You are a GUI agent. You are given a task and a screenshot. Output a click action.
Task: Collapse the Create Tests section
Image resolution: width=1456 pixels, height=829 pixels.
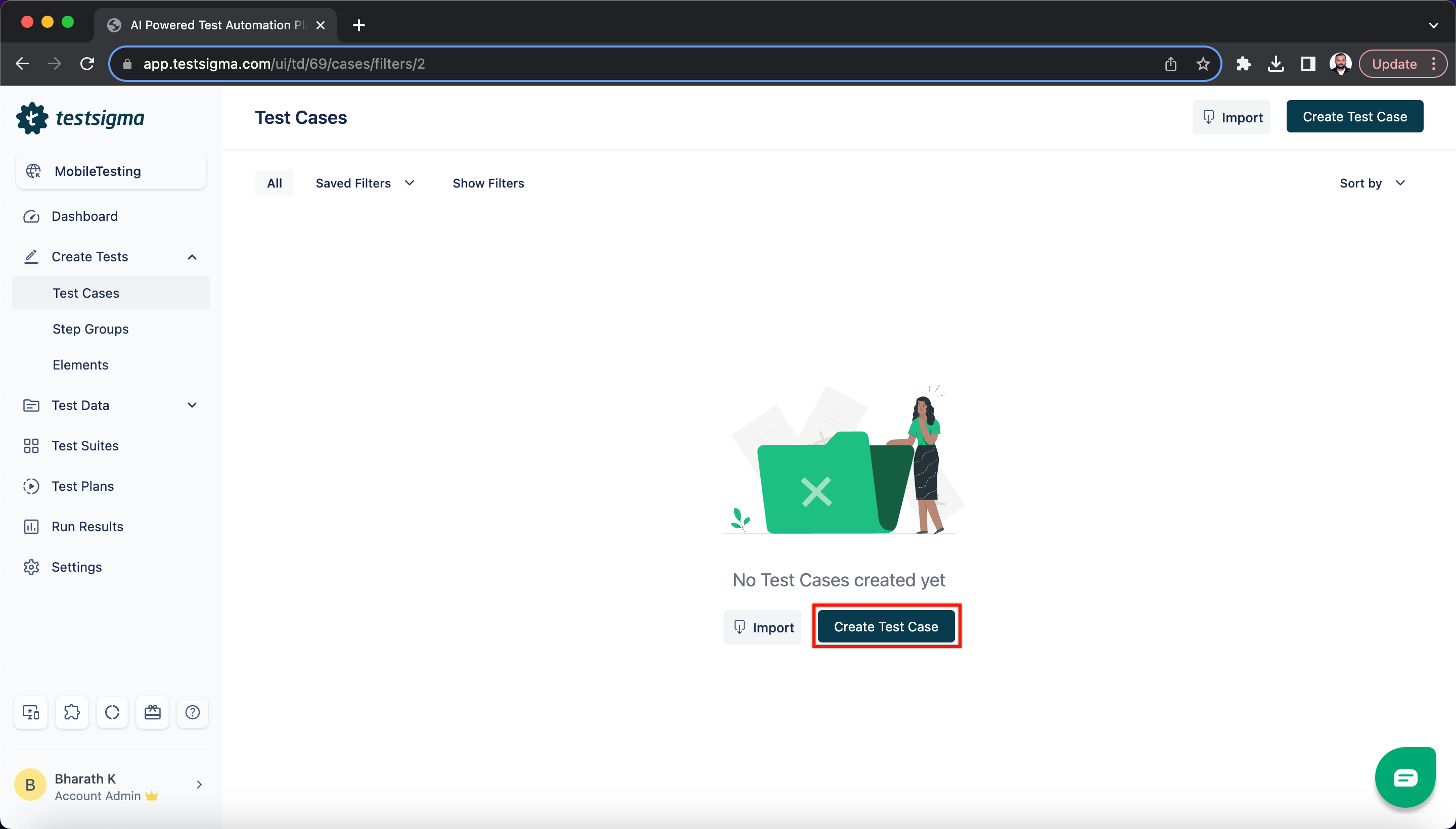[192, 257]
